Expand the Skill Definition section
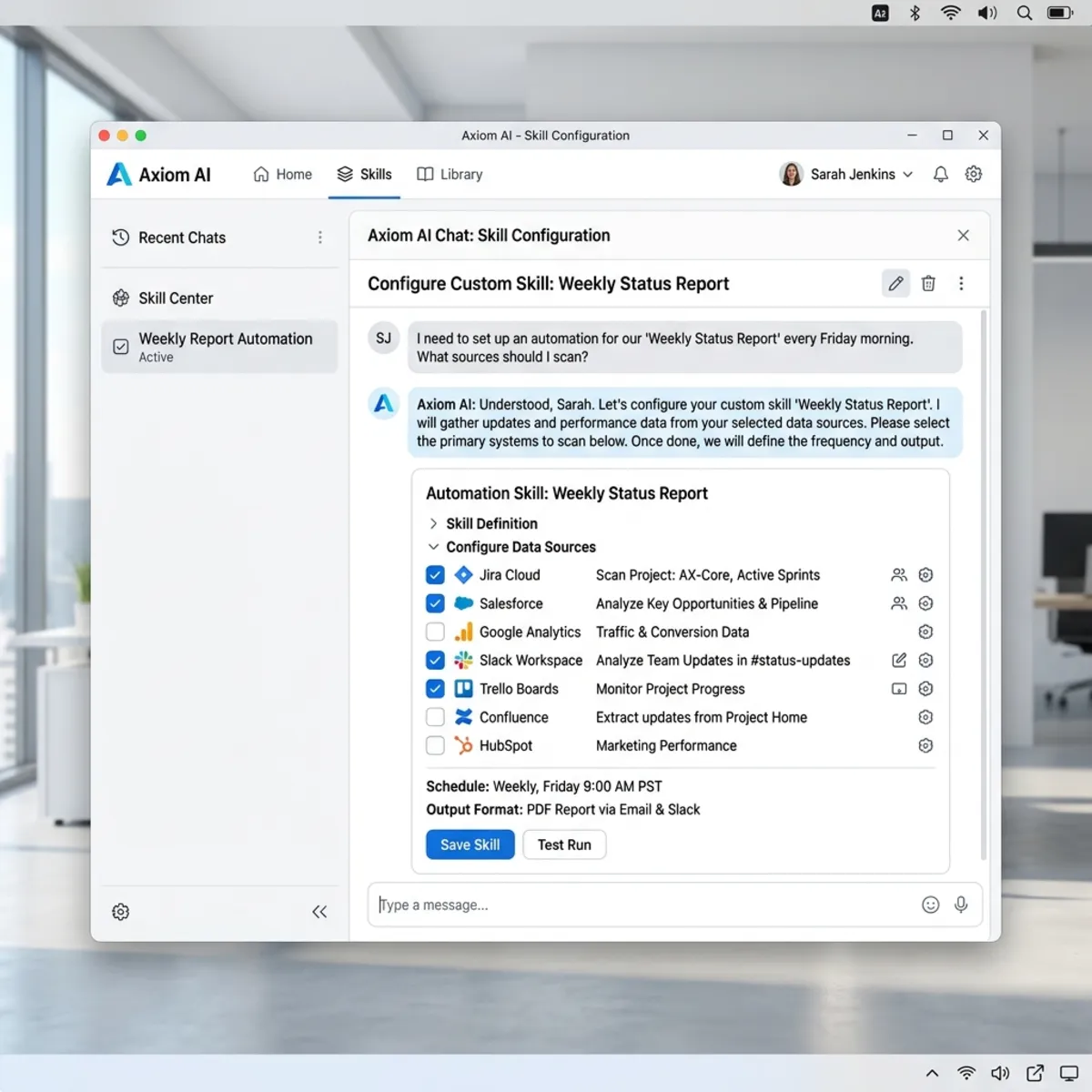 pyautogui.click(x=483, y=523)
